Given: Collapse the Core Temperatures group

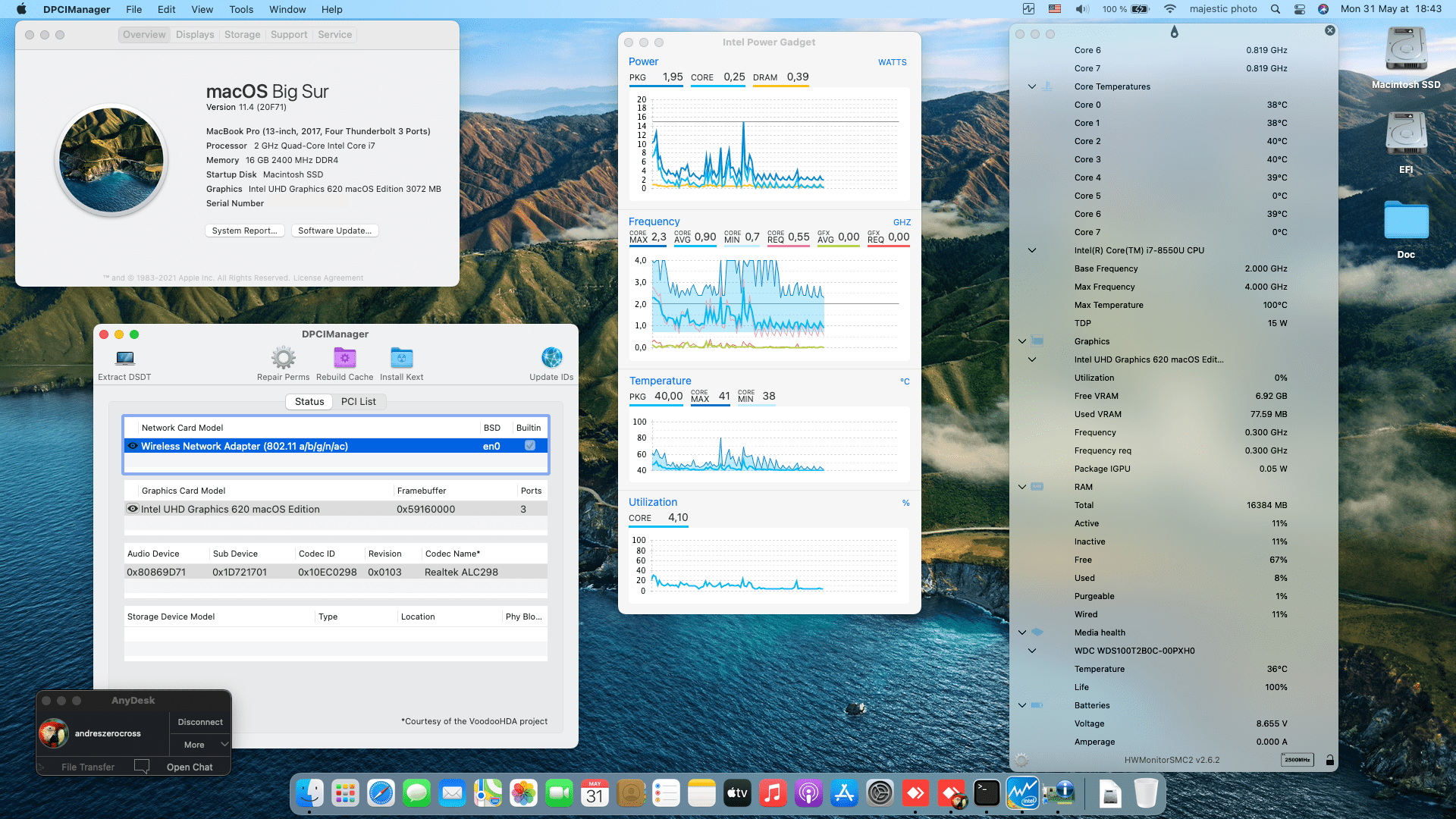Looking at the screenshot, I should pyautogui.click(x=1032, y=86).
